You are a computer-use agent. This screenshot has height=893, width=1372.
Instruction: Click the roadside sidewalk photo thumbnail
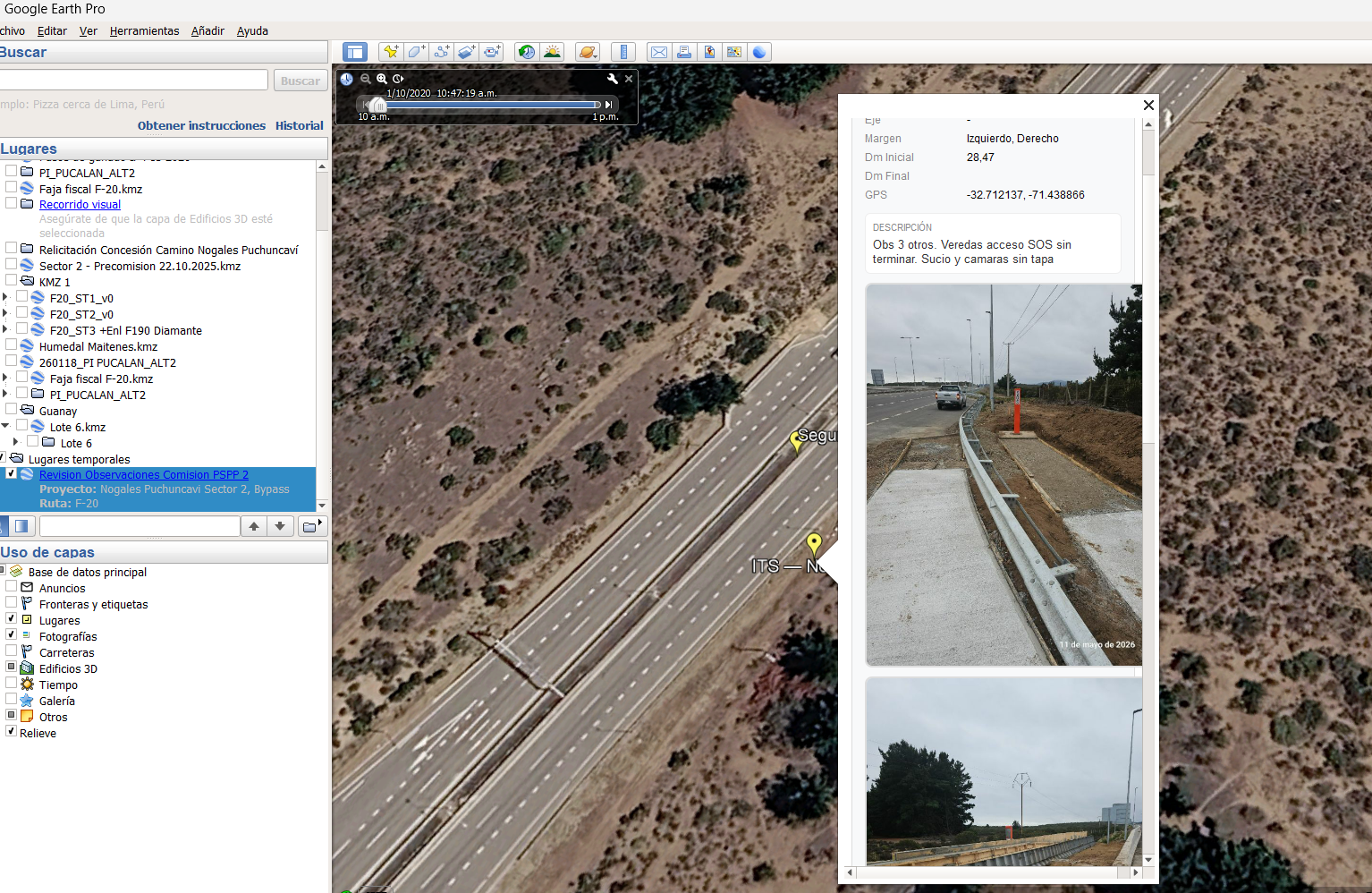[1004, 475]
